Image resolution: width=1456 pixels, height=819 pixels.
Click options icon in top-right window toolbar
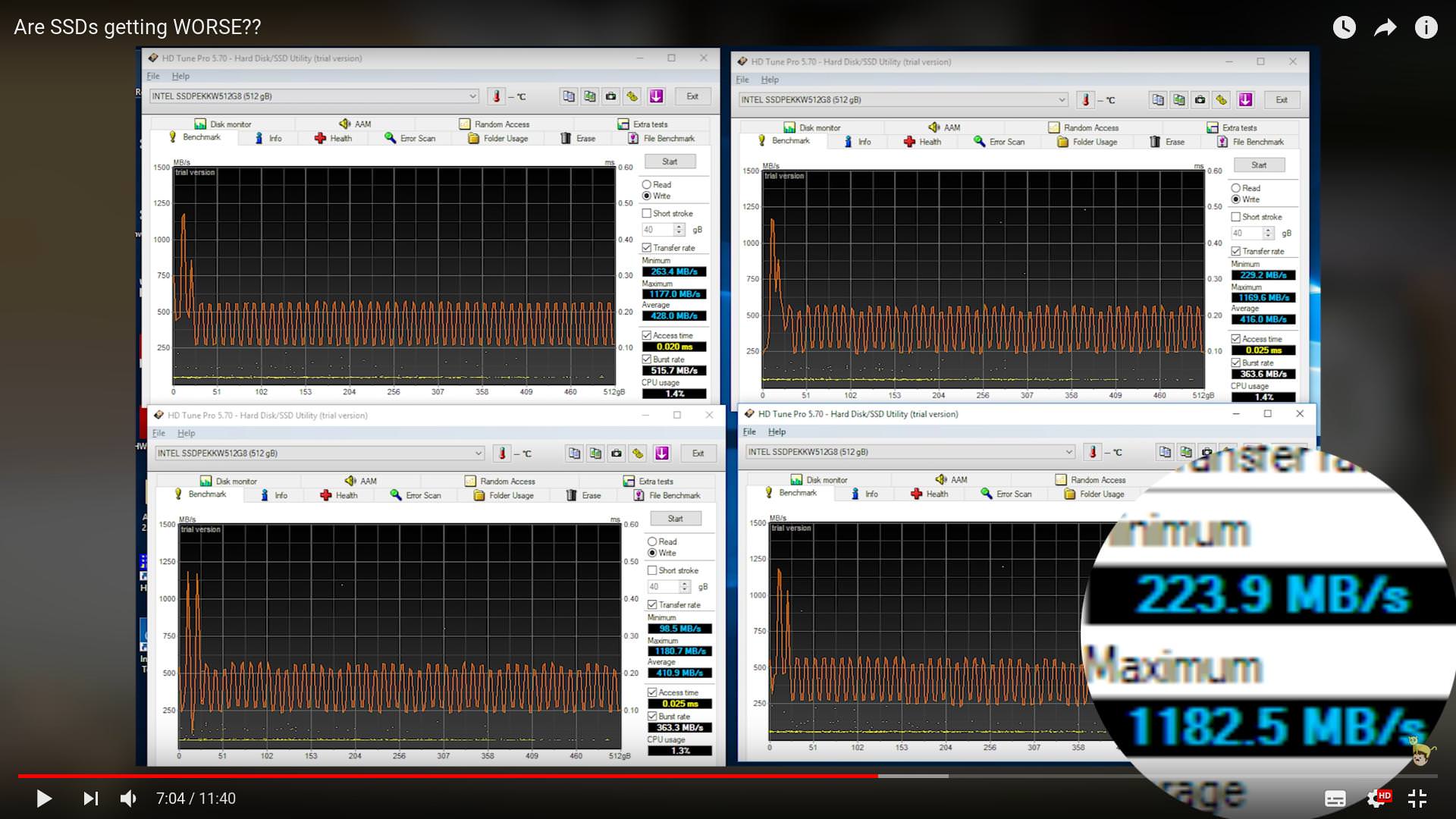click(x=1222, y=99)
